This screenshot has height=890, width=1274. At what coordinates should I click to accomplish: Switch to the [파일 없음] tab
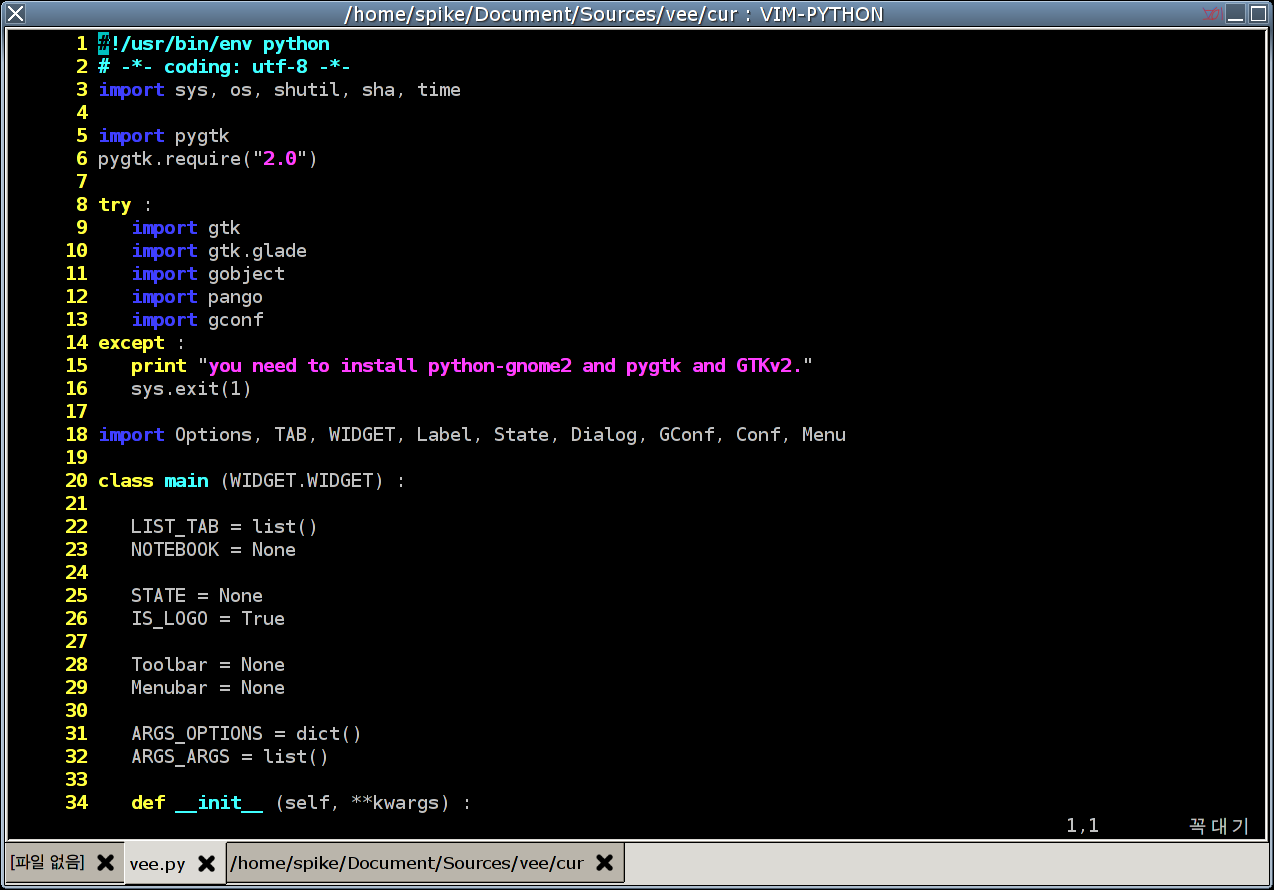coord(47,863)
